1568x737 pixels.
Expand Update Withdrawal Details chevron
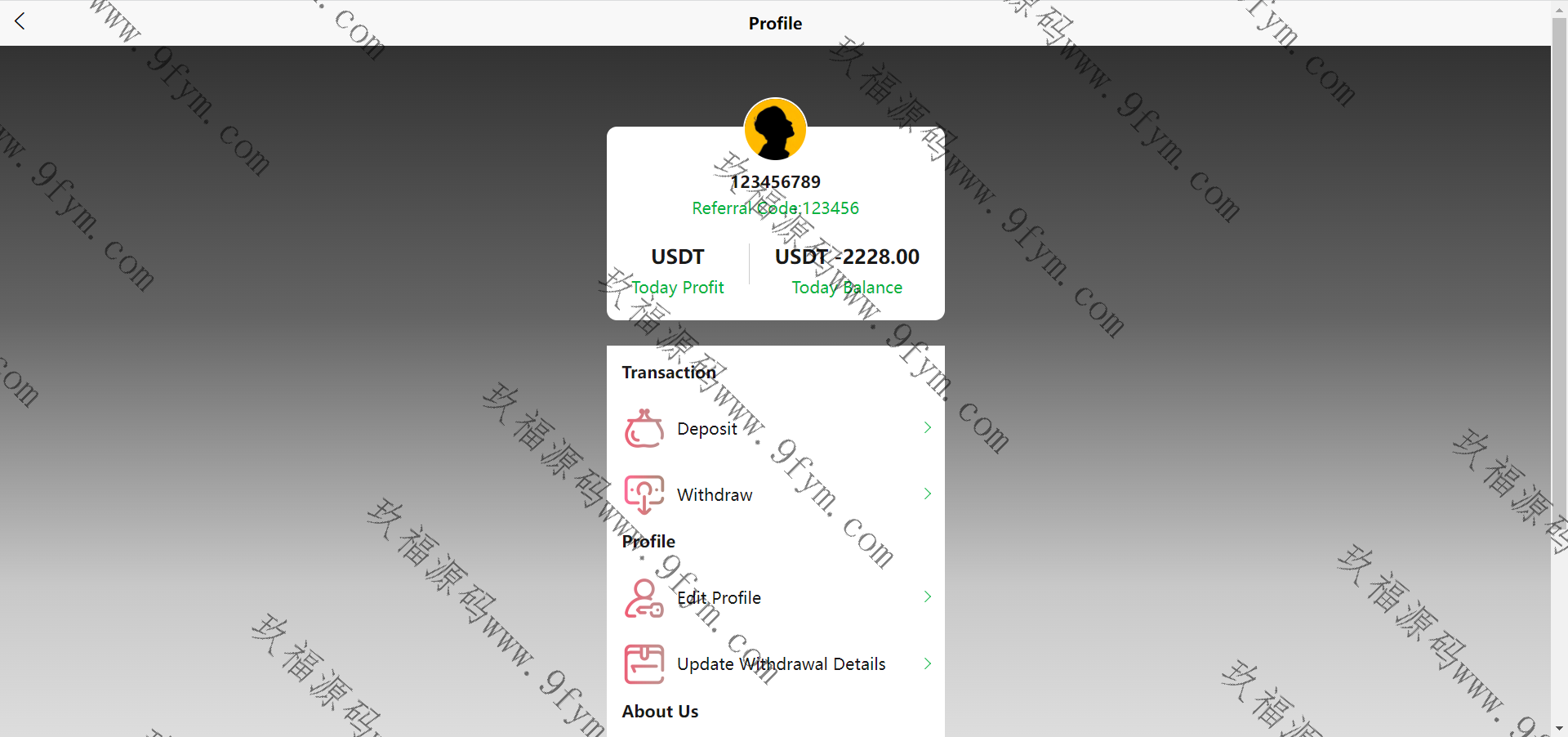coord(928,663)
